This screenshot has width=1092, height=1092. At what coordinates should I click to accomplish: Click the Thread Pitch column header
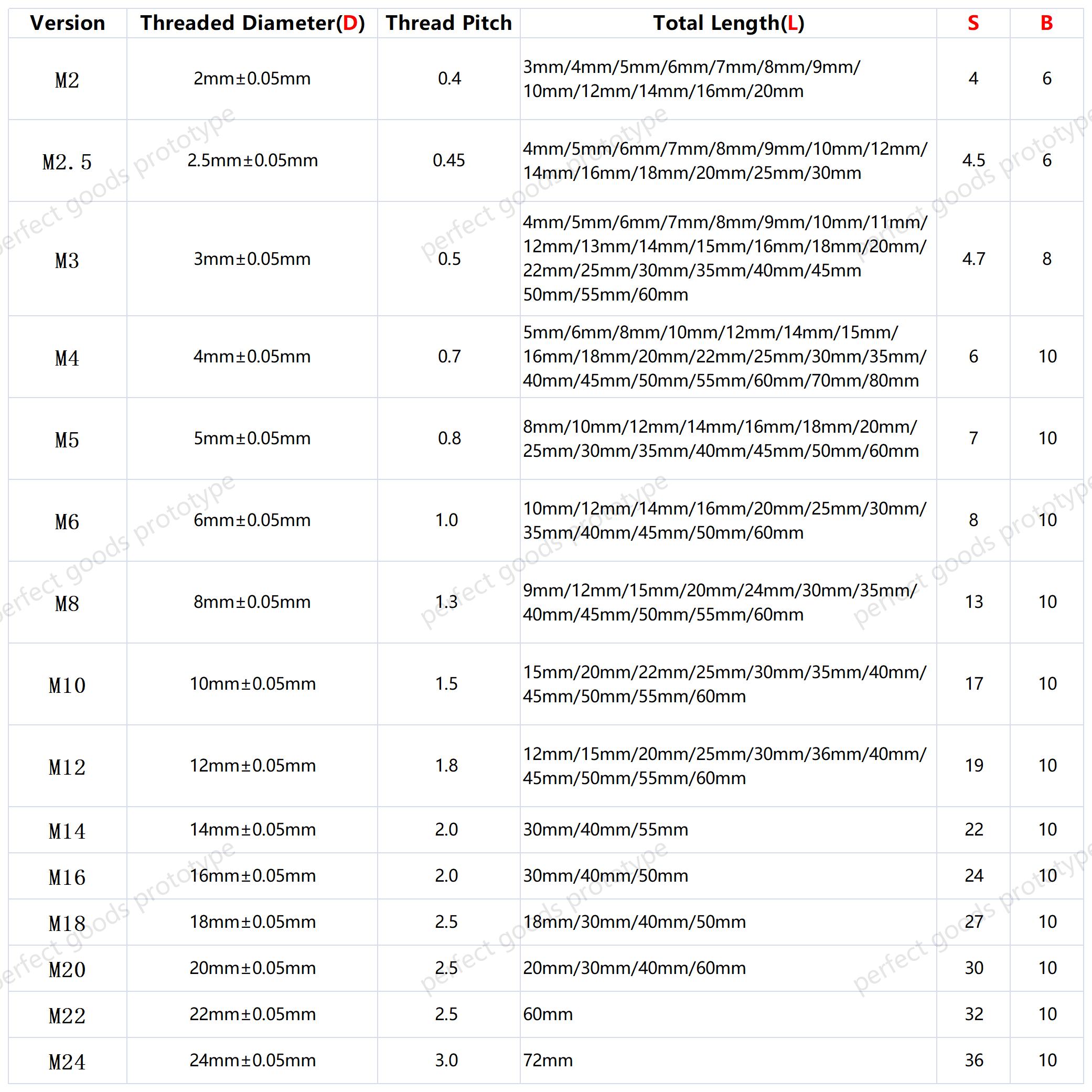449,23
